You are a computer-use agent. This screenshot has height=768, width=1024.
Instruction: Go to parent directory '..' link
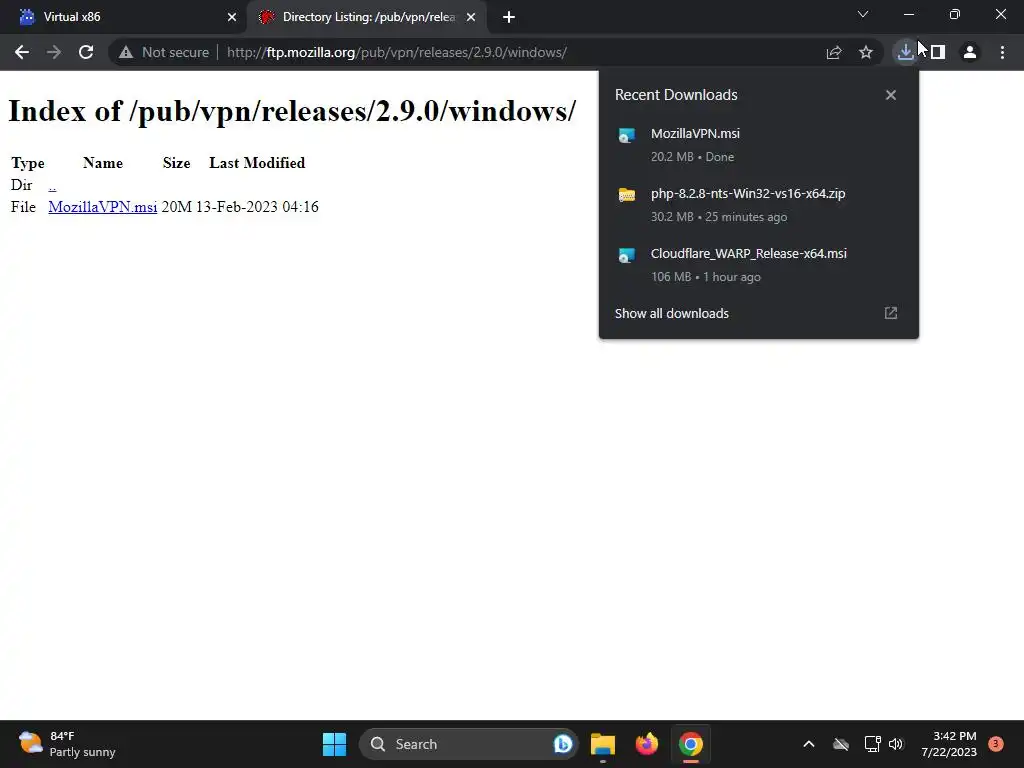pyautogui.click(x=52, y=185)
